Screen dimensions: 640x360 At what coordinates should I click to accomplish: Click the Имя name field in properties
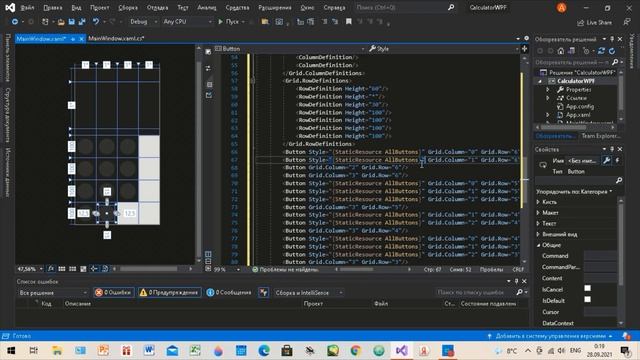[584, 161]
